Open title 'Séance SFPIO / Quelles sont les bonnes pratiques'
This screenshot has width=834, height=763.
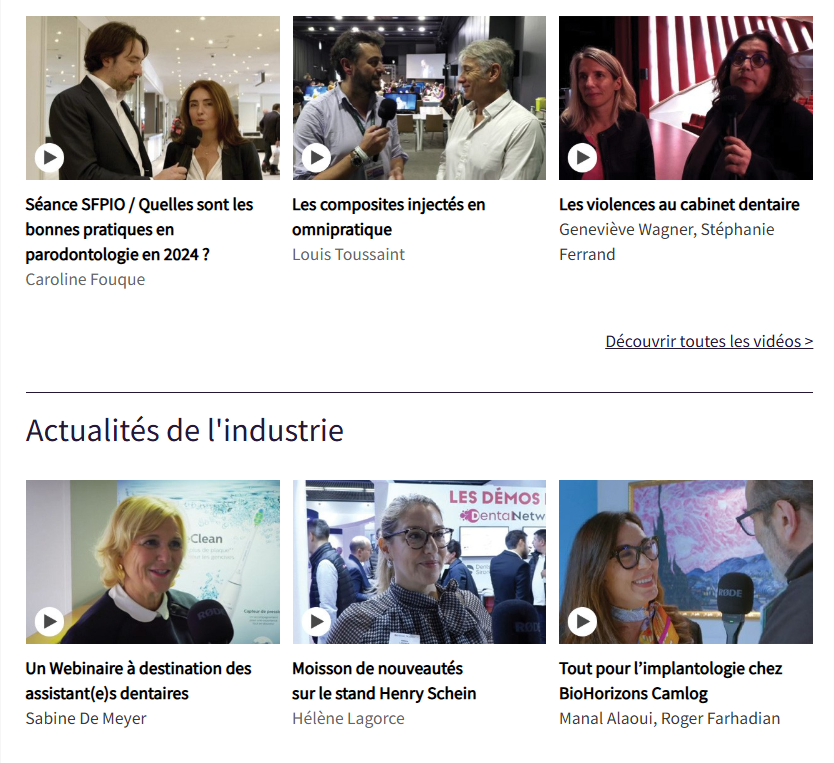coord(139,230)
